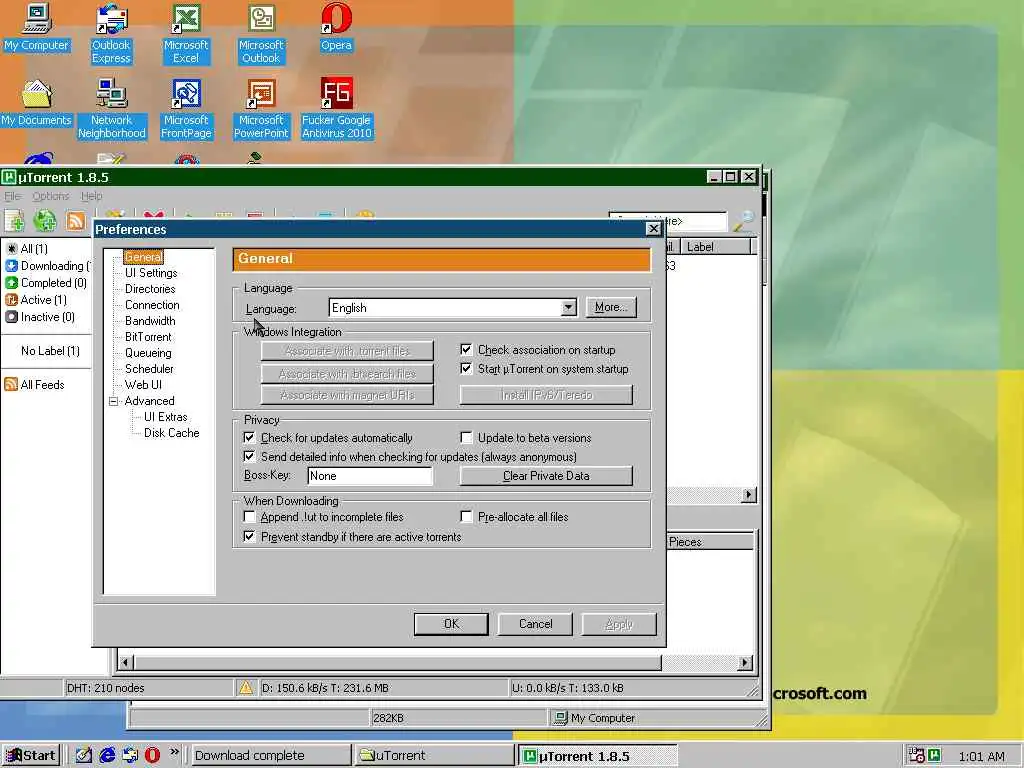Confirm preferences with the OK button
Screen dimensions: 1024x768
pyautogui.click(x=451, y=624)
